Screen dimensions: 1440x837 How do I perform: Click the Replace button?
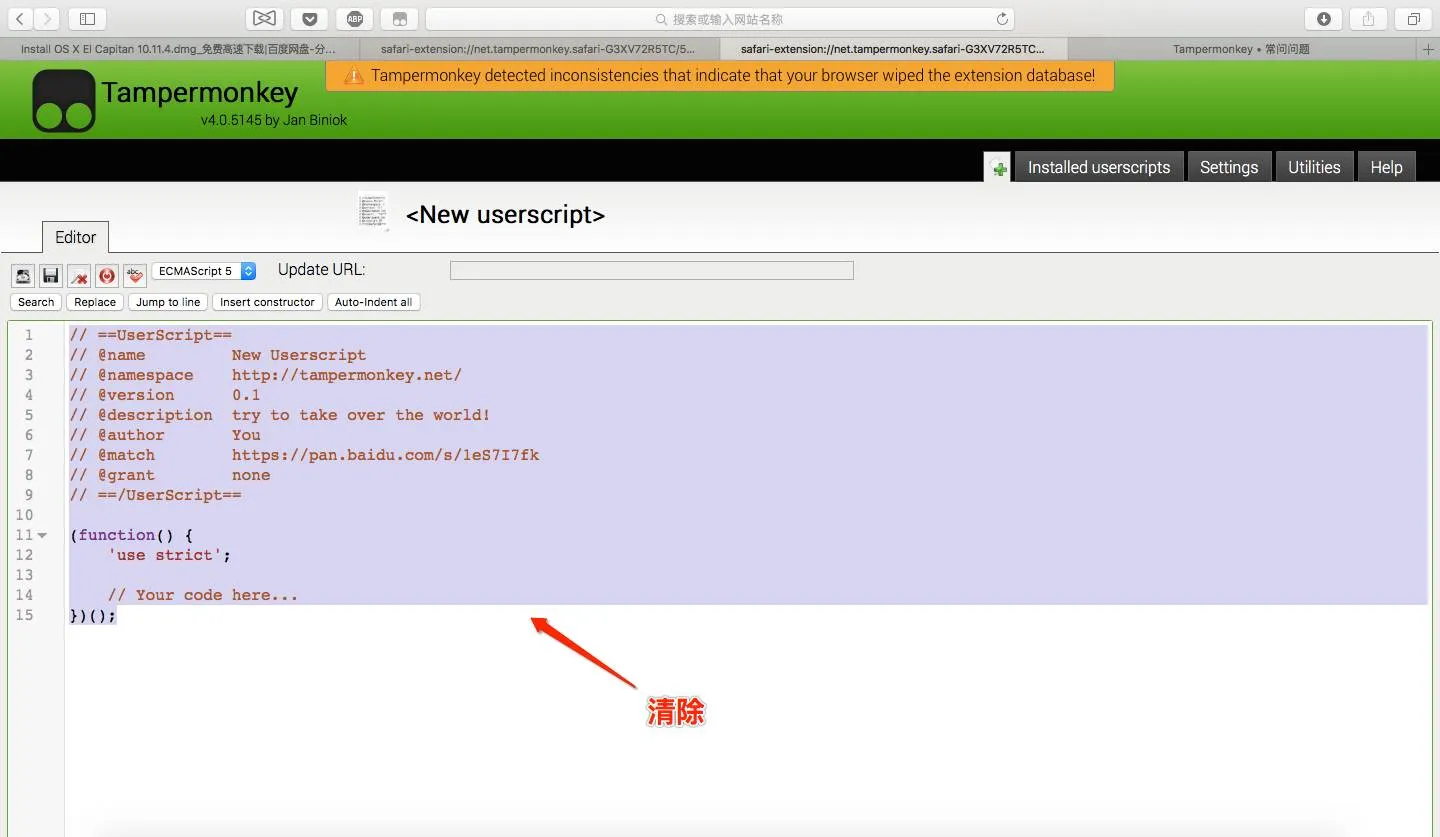click(95, 302)
